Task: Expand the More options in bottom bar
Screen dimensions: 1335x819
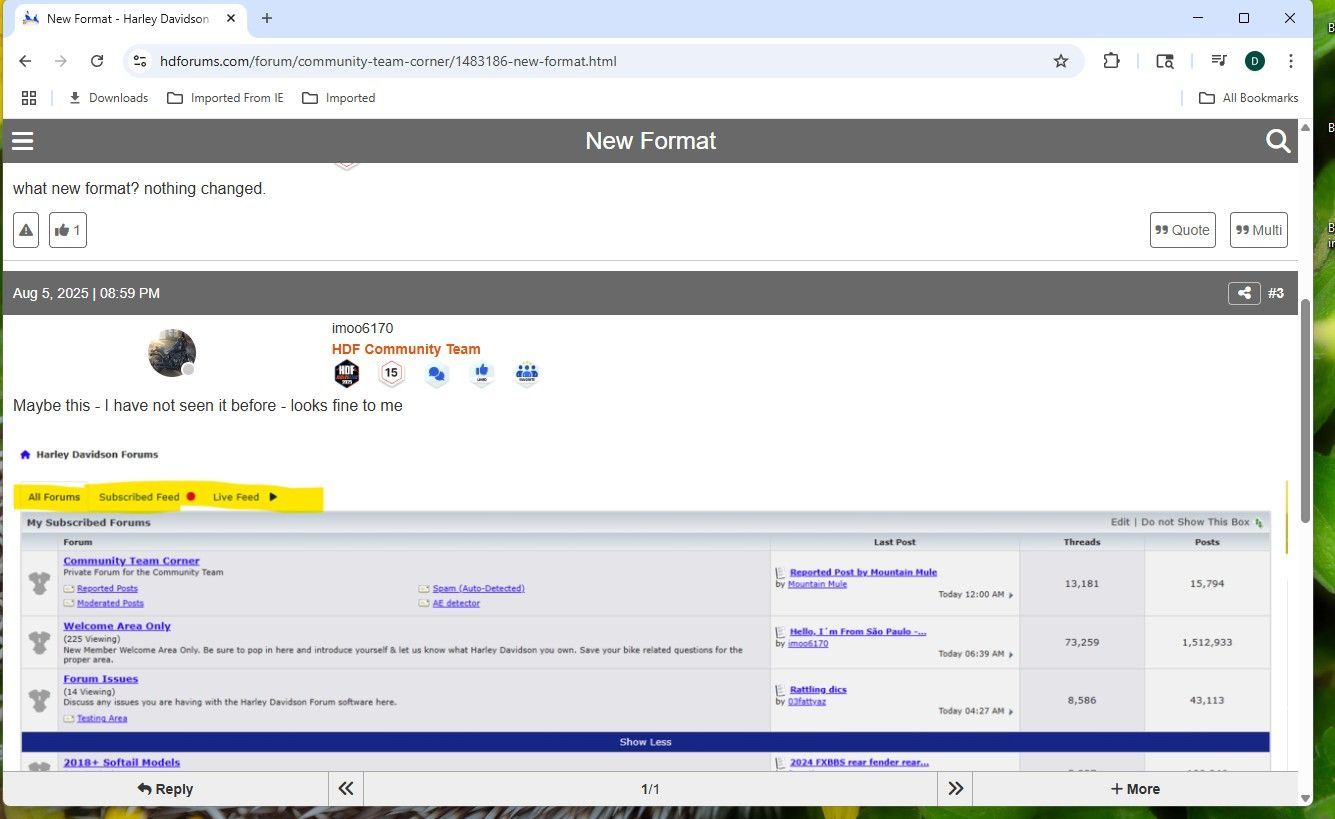Action: coord(1135,789)
